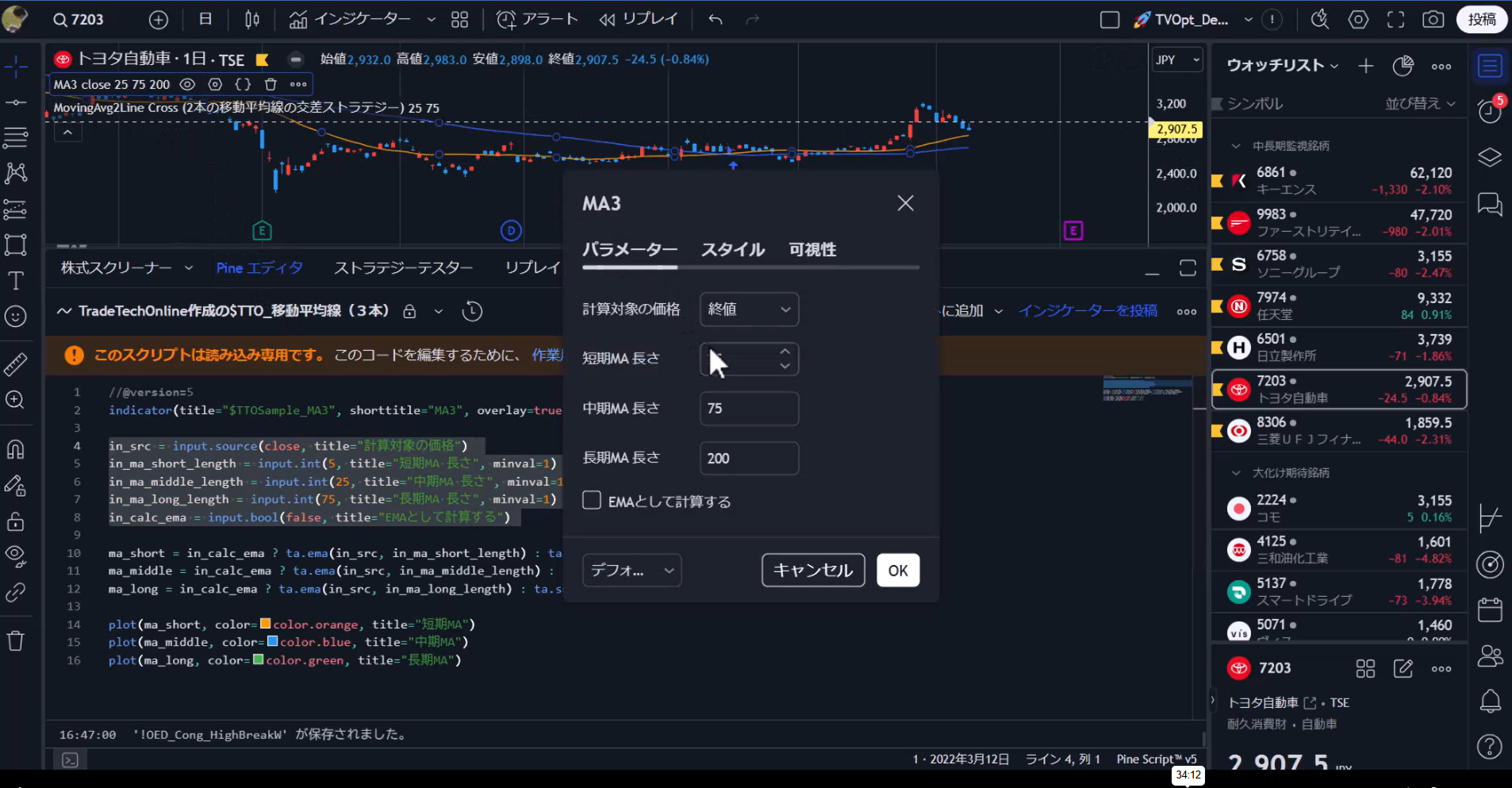Screen dimensions: 1512x788
Task: Click the キャンセル button
Action: 813,571
